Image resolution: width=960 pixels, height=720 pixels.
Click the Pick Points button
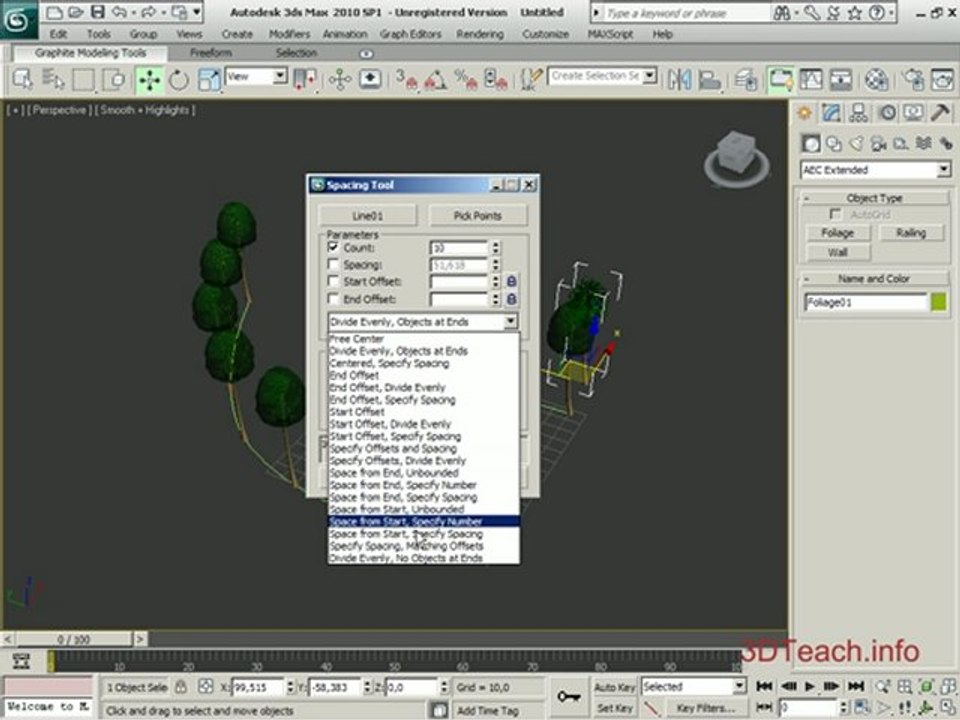(477, 216)
